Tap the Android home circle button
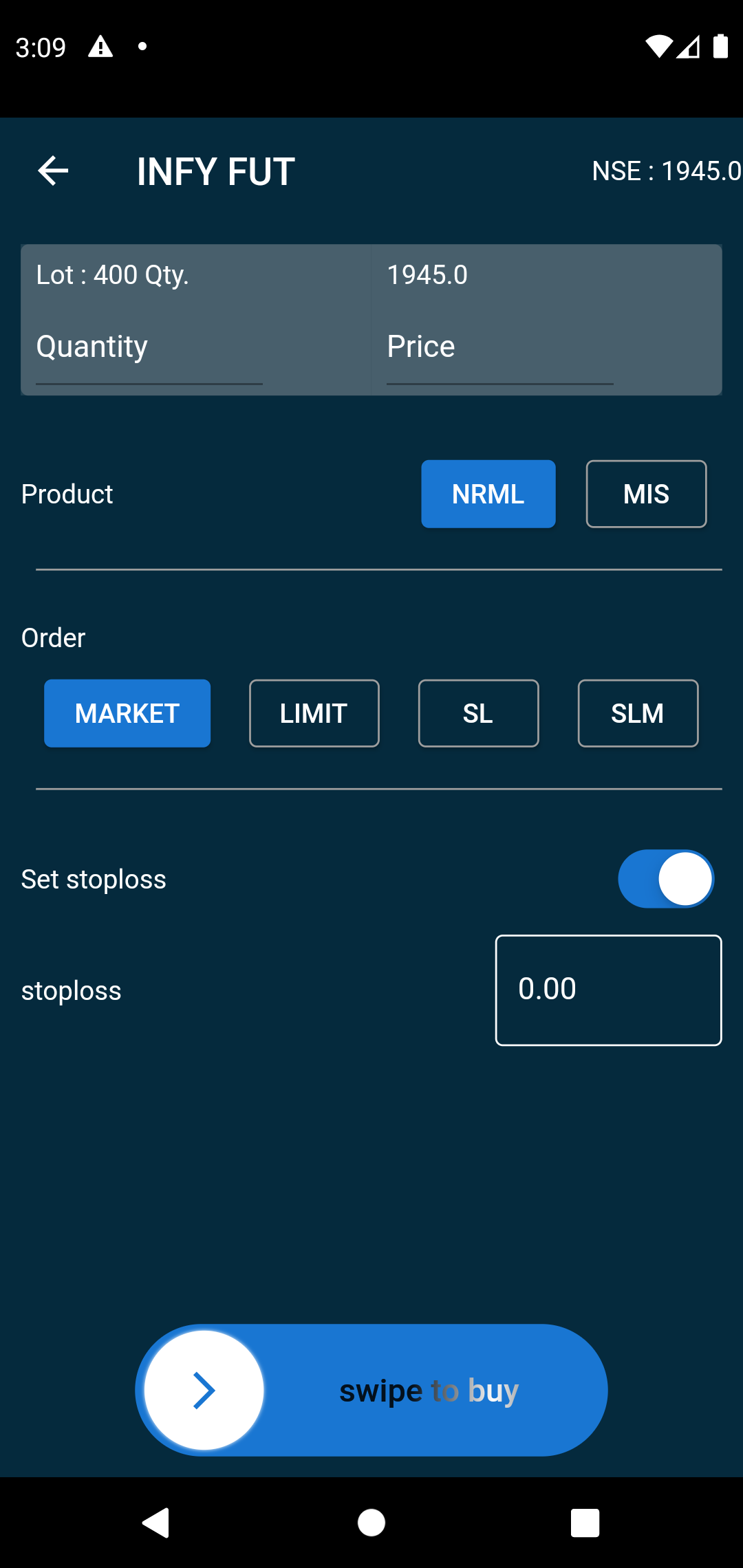 tap(371, 1523)
